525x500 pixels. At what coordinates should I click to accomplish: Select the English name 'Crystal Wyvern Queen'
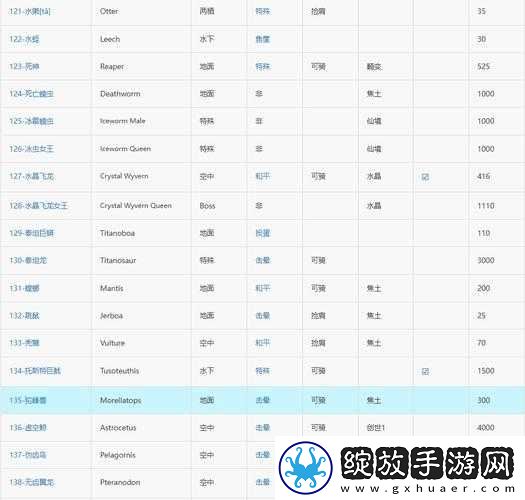coord(136,206)
